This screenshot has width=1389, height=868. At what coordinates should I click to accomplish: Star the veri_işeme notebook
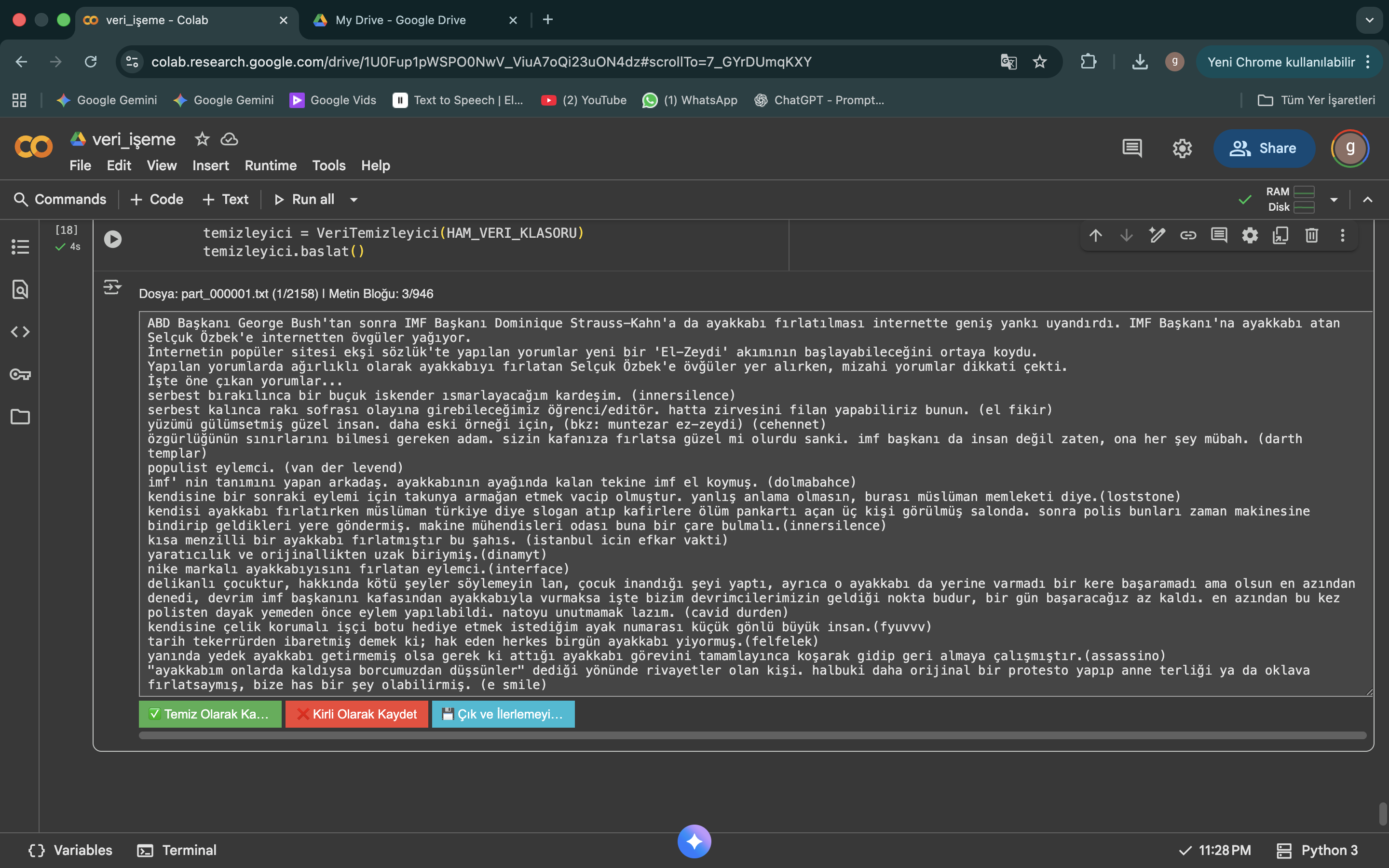[202, 139]
